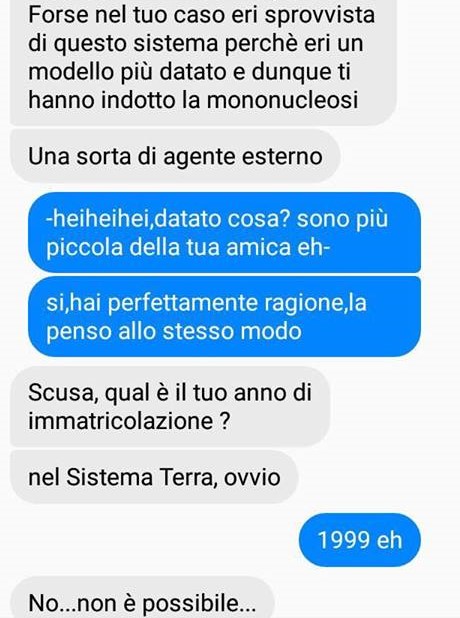Viewport: 460px width, 618px height.
Task: Tap the message starting 'Forse nel tuo caso'
Action: tap(203, 61)
